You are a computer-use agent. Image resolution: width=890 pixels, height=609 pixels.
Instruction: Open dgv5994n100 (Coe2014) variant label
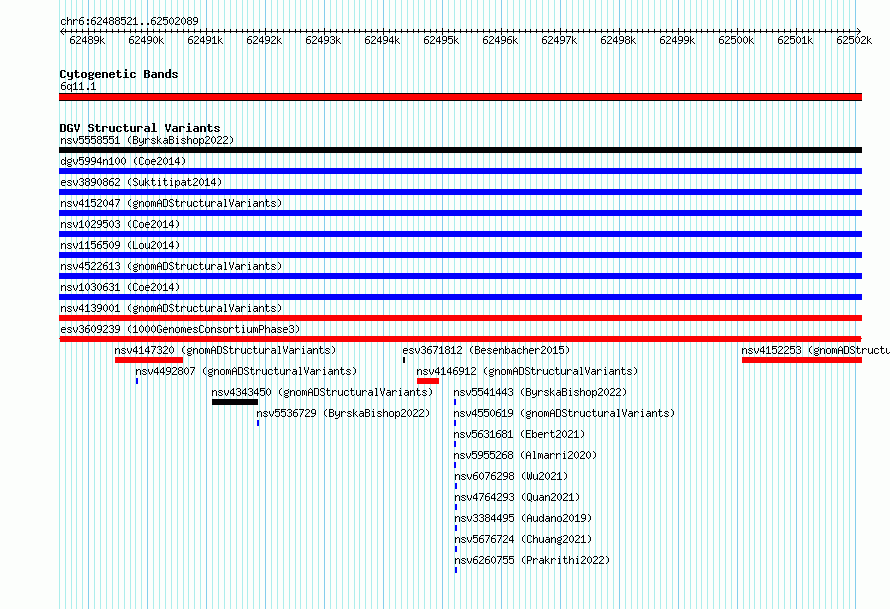point(123,161)
